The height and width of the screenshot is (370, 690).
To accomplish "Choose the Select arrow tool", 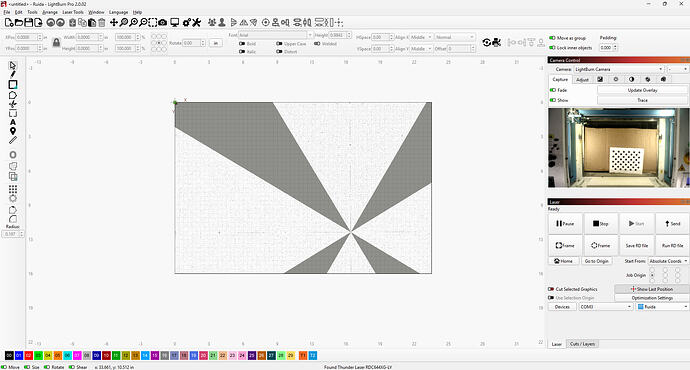I will (13, 66).
